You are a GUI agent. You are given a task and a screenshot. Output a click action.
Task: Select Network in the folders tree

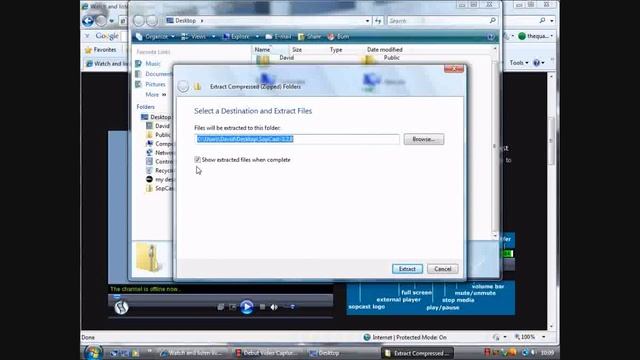[160, 153]
